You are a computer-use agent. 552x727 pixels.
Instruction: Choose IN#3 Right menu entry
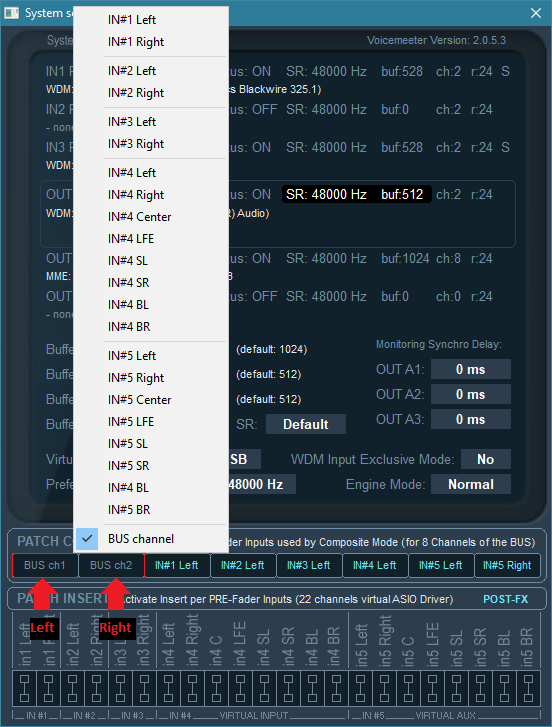coord(151,144)
